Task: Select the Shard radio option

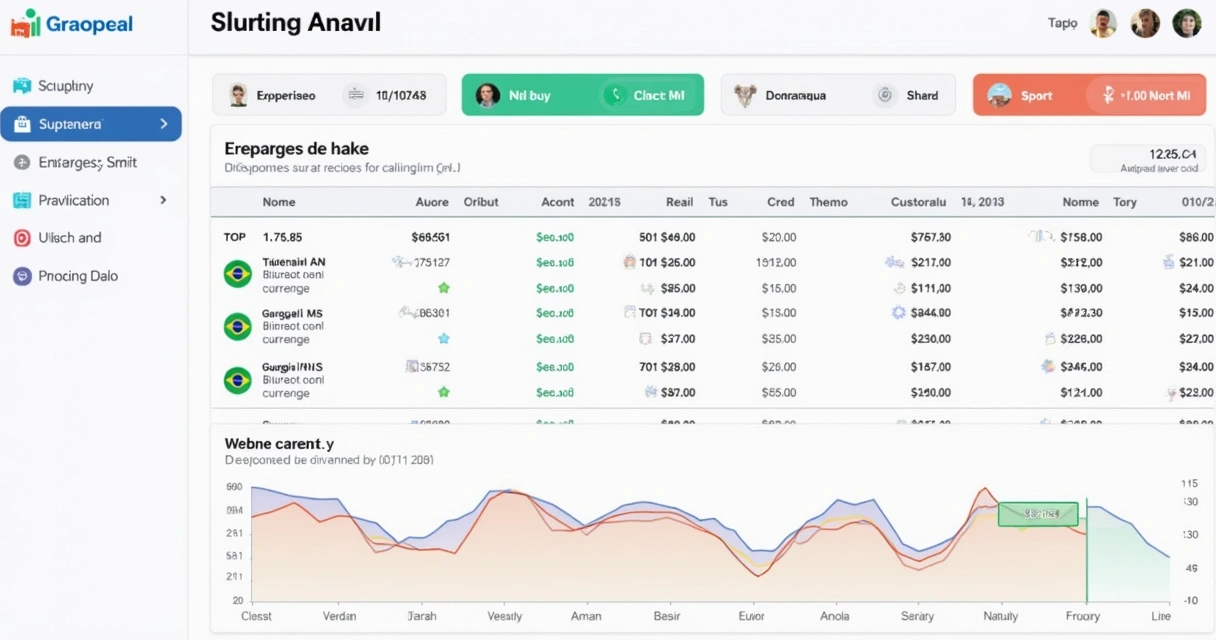Action: click(884, 95)
